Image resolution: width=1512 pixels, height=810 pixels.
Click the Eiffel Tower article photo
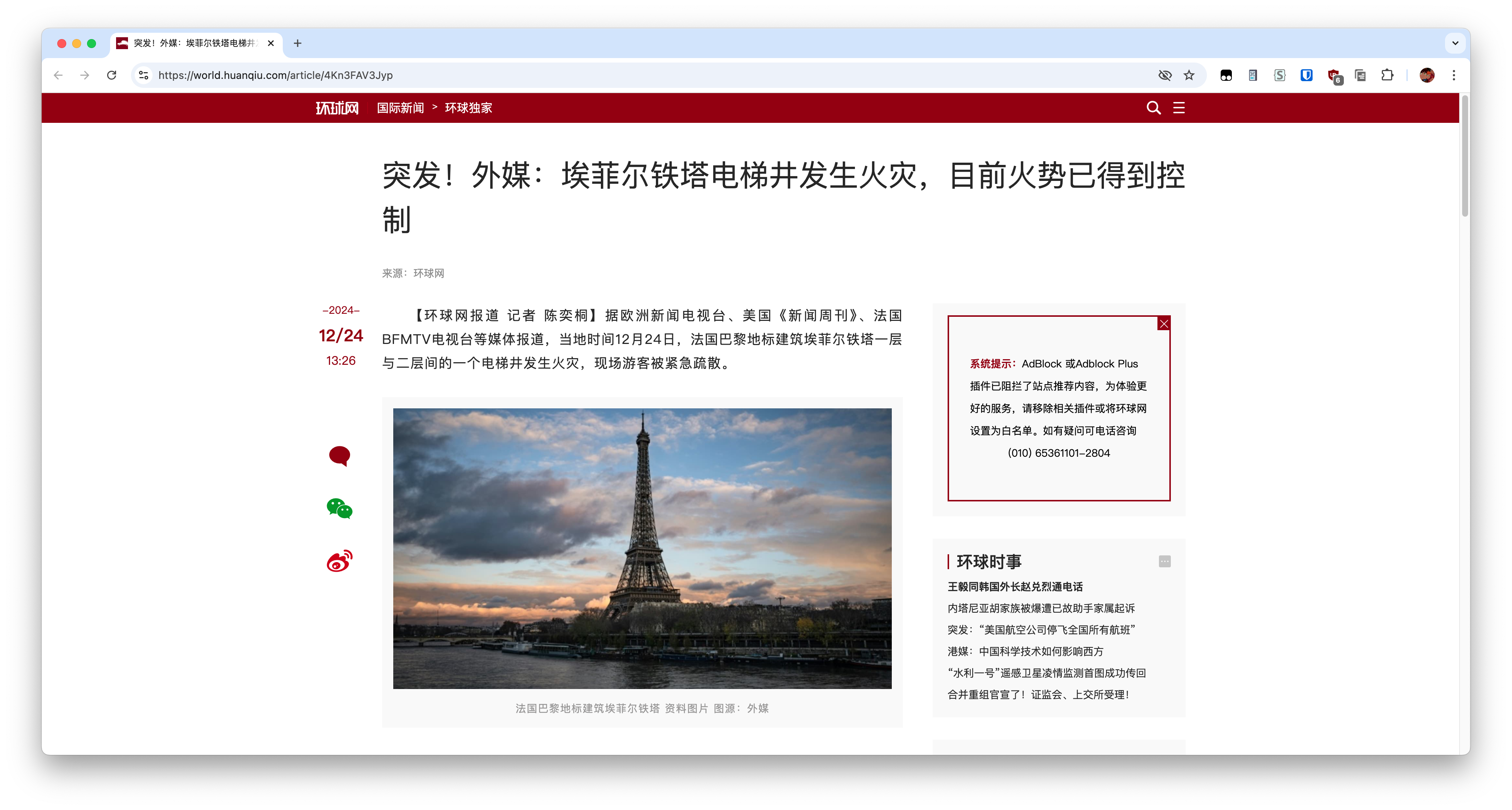pos(641,549)
